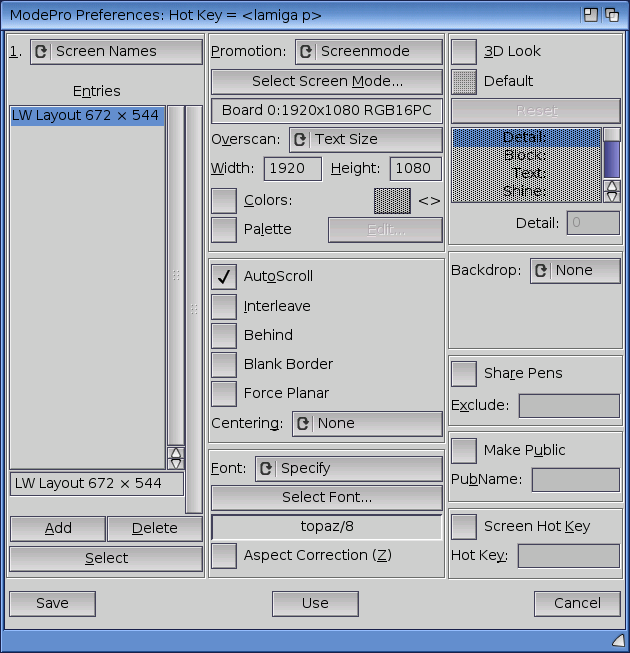Click the Use button
This screenshot has height=653, width=630.
pyautogui.click(x=315, y=603)
